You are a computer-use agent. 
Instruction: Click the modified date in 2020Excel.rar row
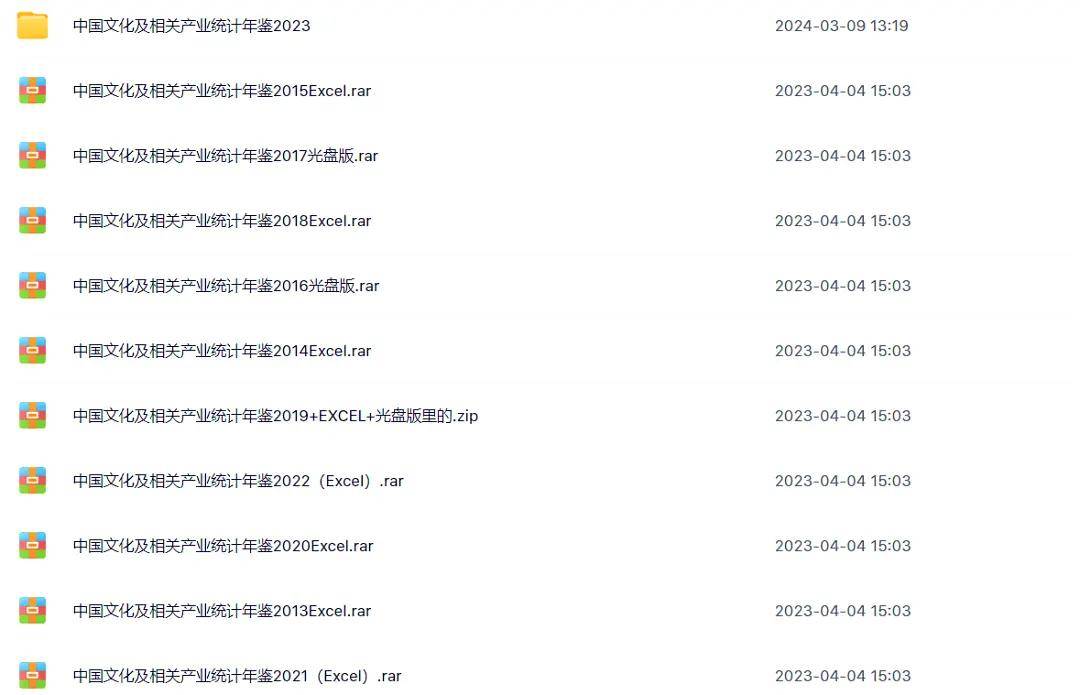coord(843,546)
